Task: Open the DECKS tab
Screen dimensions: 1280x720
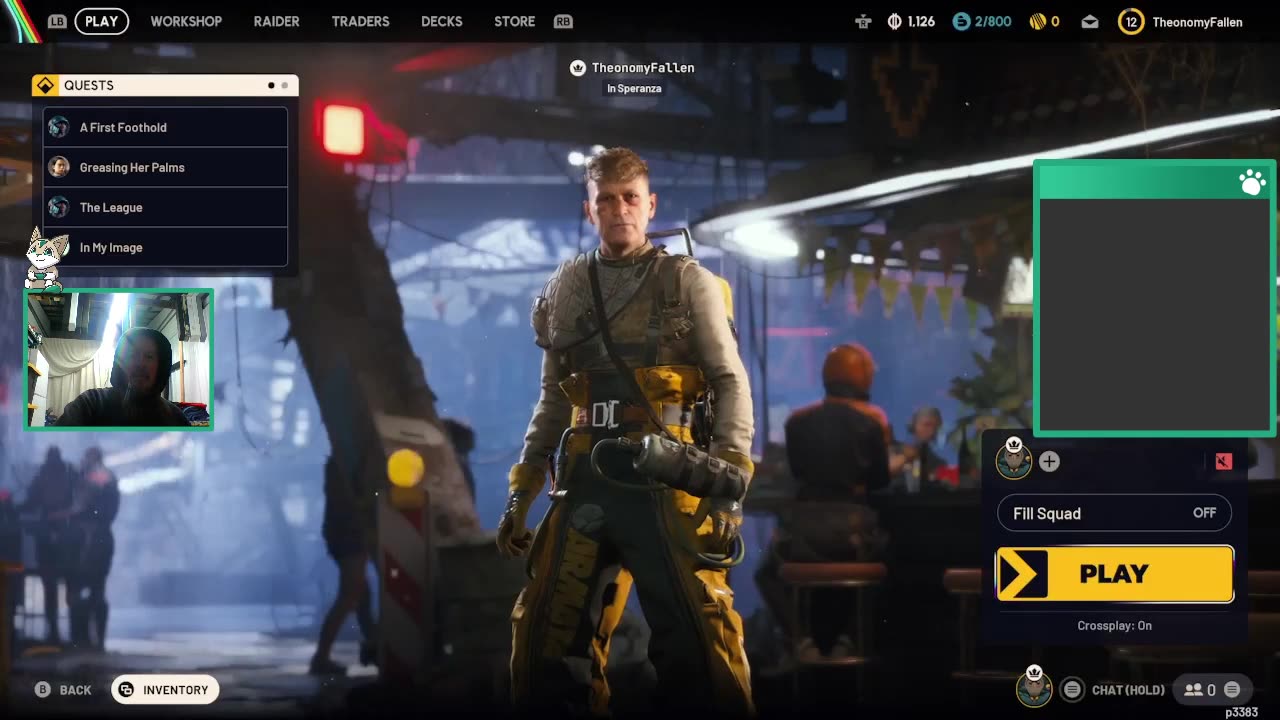Action: (x=441, y=21)
